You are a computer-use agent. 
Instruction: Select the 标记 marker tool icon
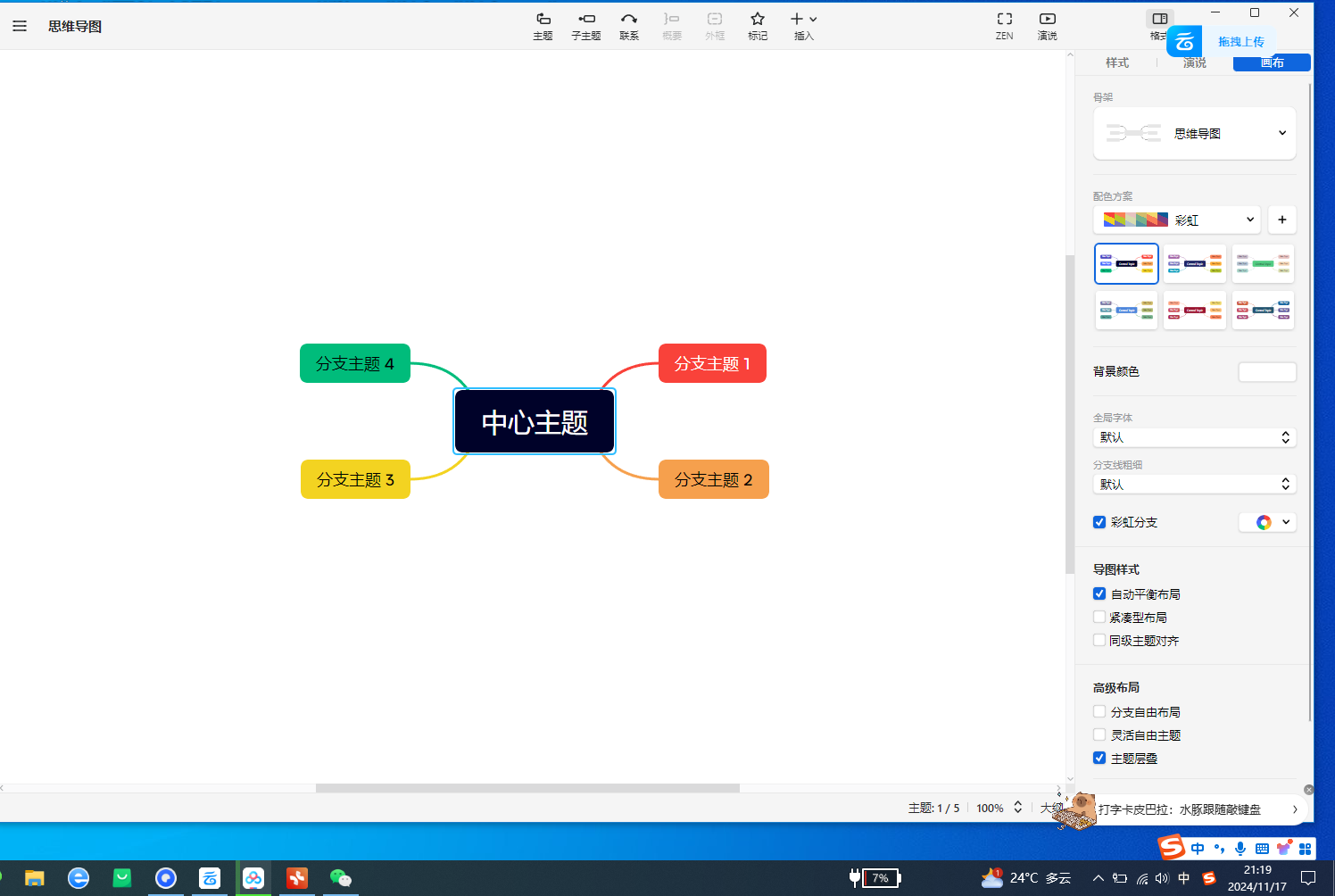point(757,25)
